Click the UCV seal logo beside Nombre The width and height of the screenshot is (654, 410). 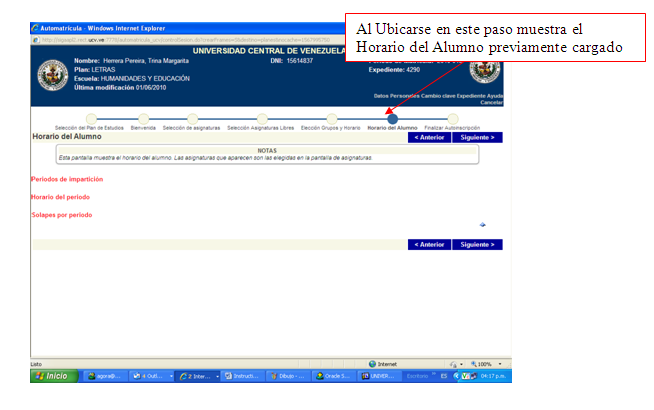point(53,75)
